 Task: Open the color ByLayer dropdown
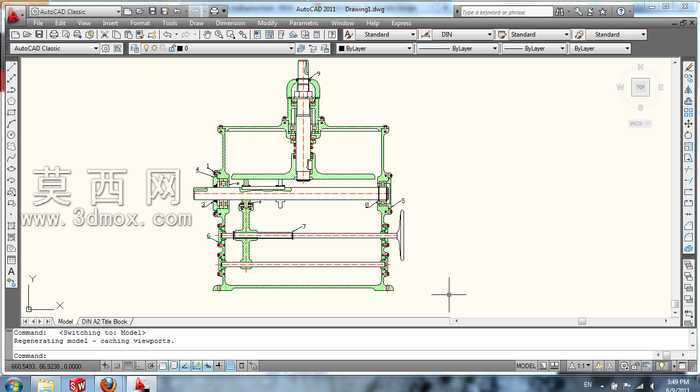pyautogui.click(x=409, y=48)
